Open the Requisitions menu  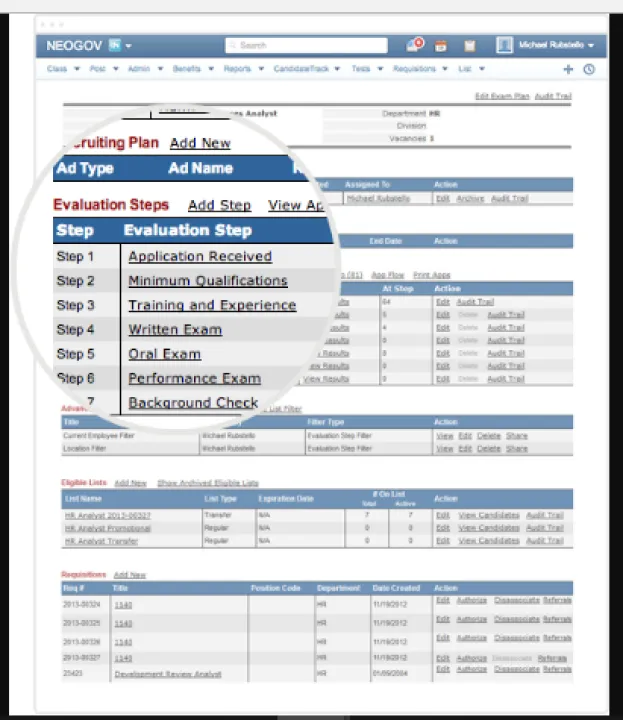(414, 69)
